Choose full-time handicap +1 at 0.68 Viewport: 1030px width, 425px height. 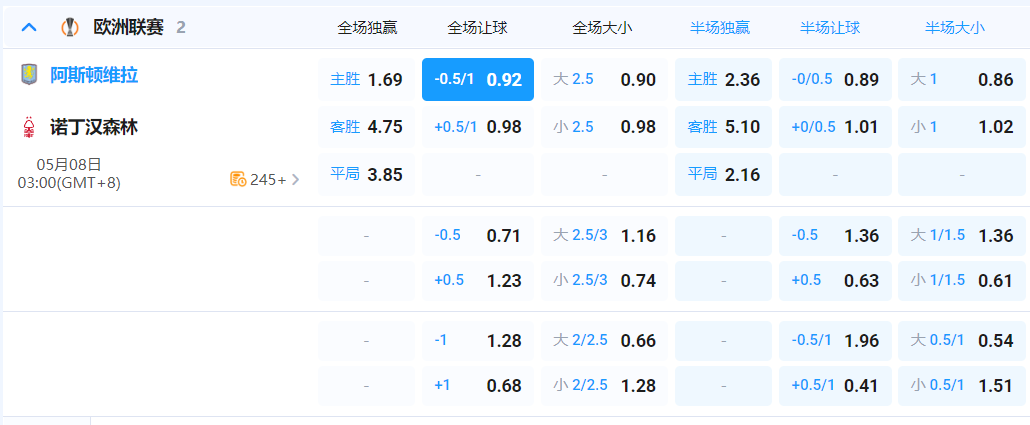(478, 386)
